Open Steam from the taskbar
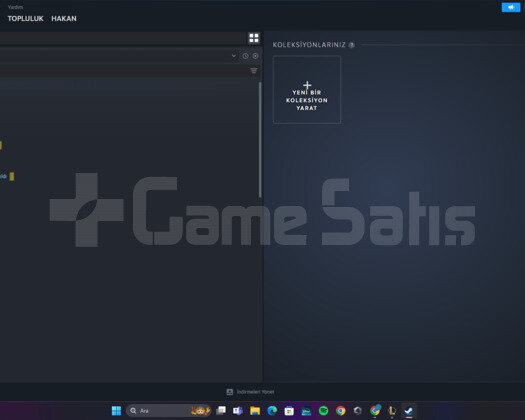This screenshot has height=420, width=525. 409,411
